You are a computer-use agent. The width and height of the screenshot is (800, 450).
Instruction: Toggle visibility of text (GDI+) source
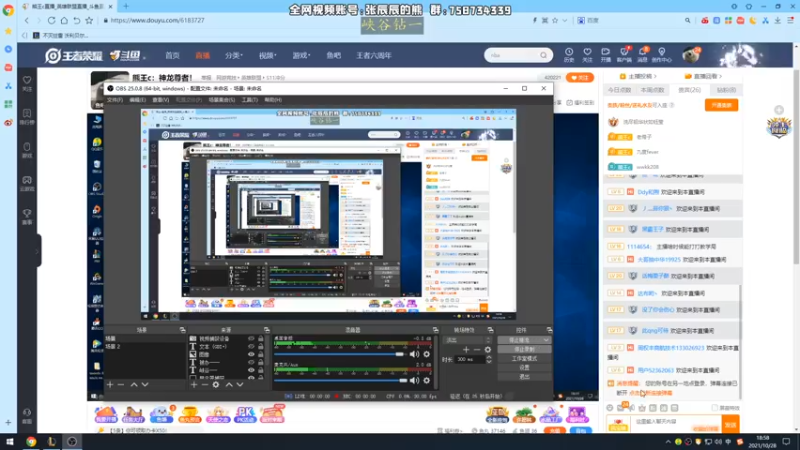click(x=251, y=346)
